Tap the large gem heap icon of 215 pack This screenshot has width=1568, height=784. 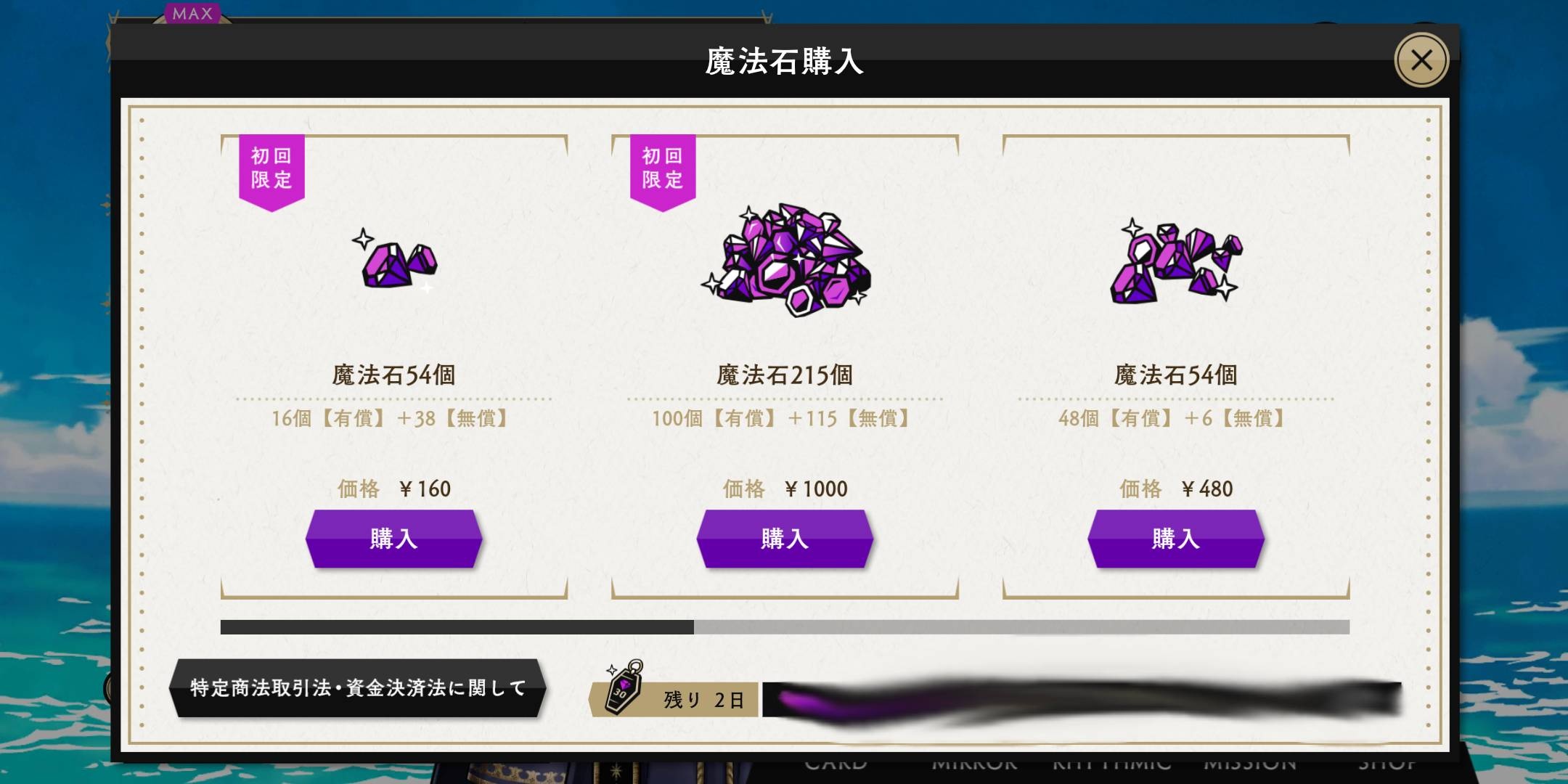tap(785, 259)
